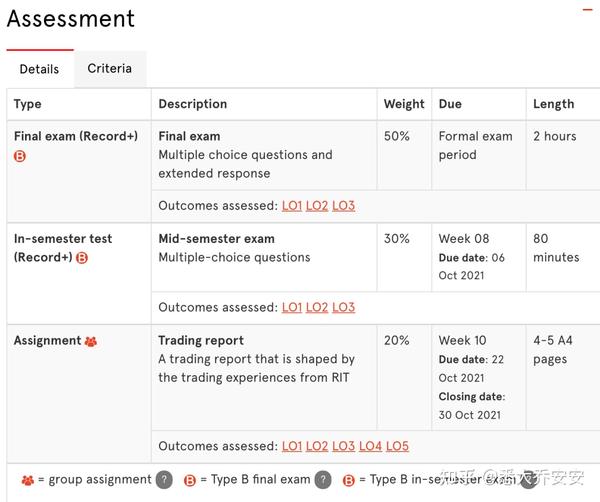The image size is (600, 502).
Task: Switch to the Criteria tab
Action: coord(109,68)
